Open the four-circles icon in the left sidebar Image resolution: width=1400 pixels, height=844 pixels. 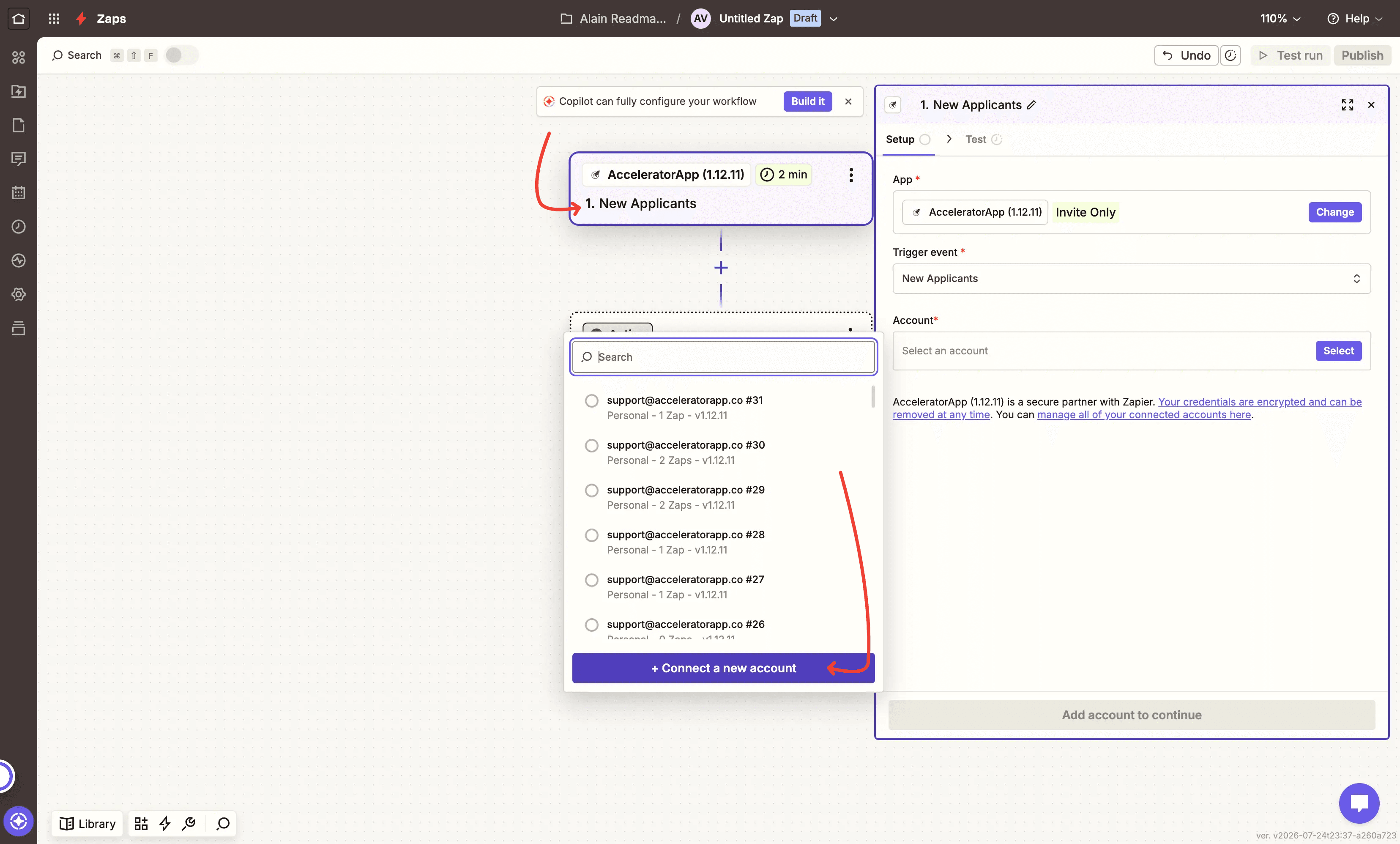pyautogui.click(x=18, y=58)
